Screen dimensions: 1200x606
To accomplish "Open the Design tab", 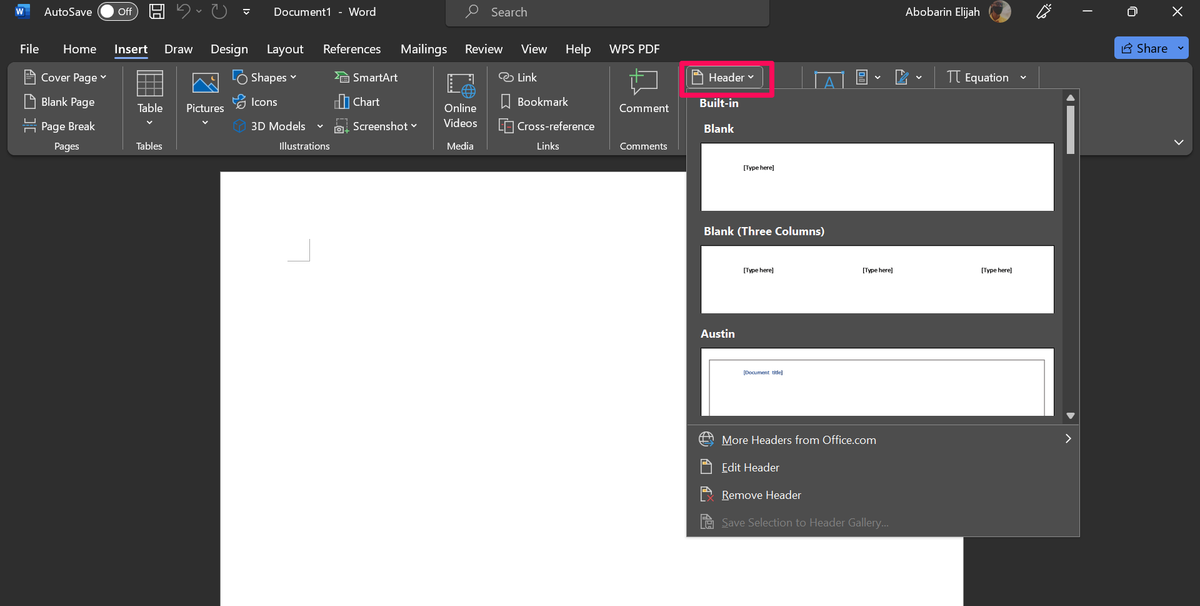I will (x=229, y=49).
